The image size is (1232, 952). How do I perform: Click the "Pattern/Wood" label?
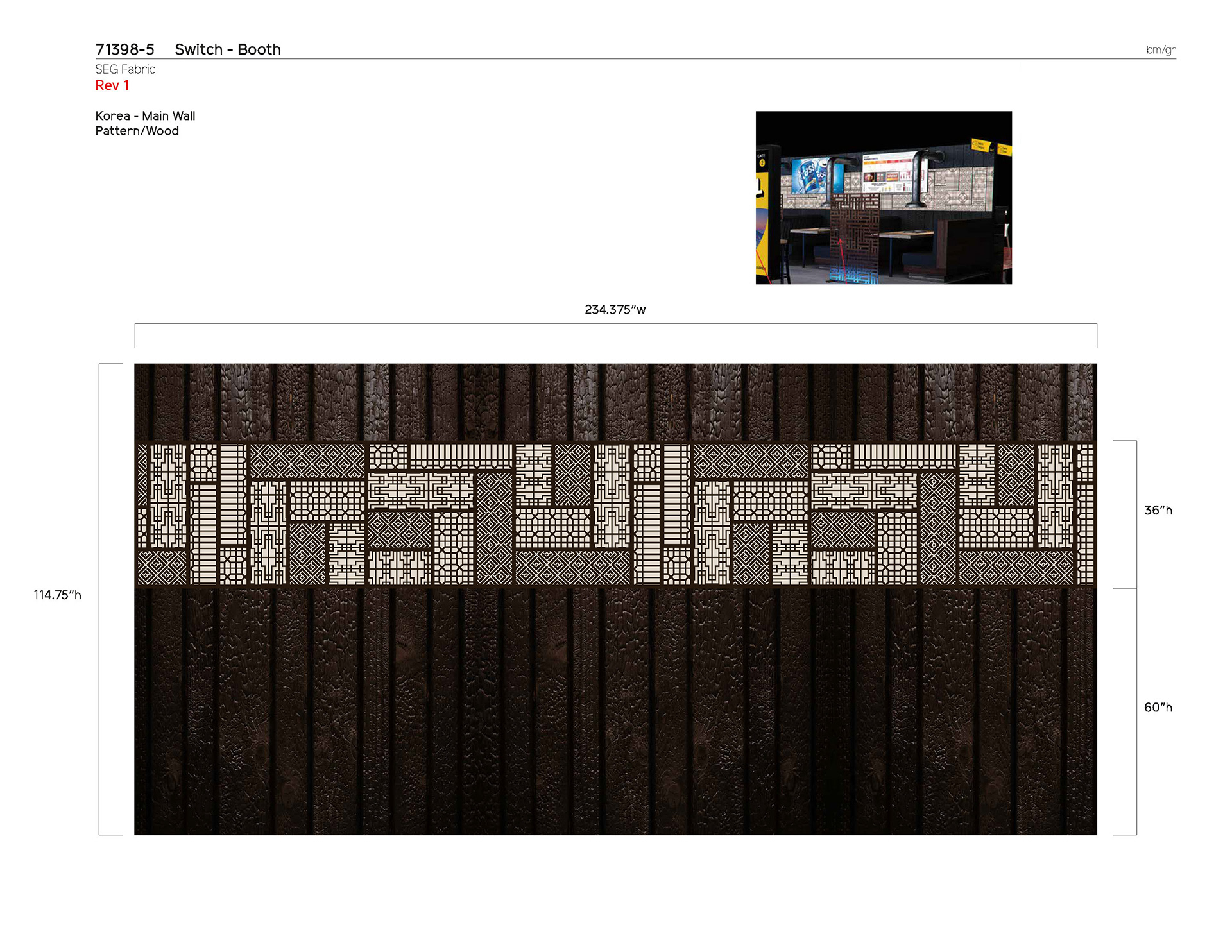(137, 131)
